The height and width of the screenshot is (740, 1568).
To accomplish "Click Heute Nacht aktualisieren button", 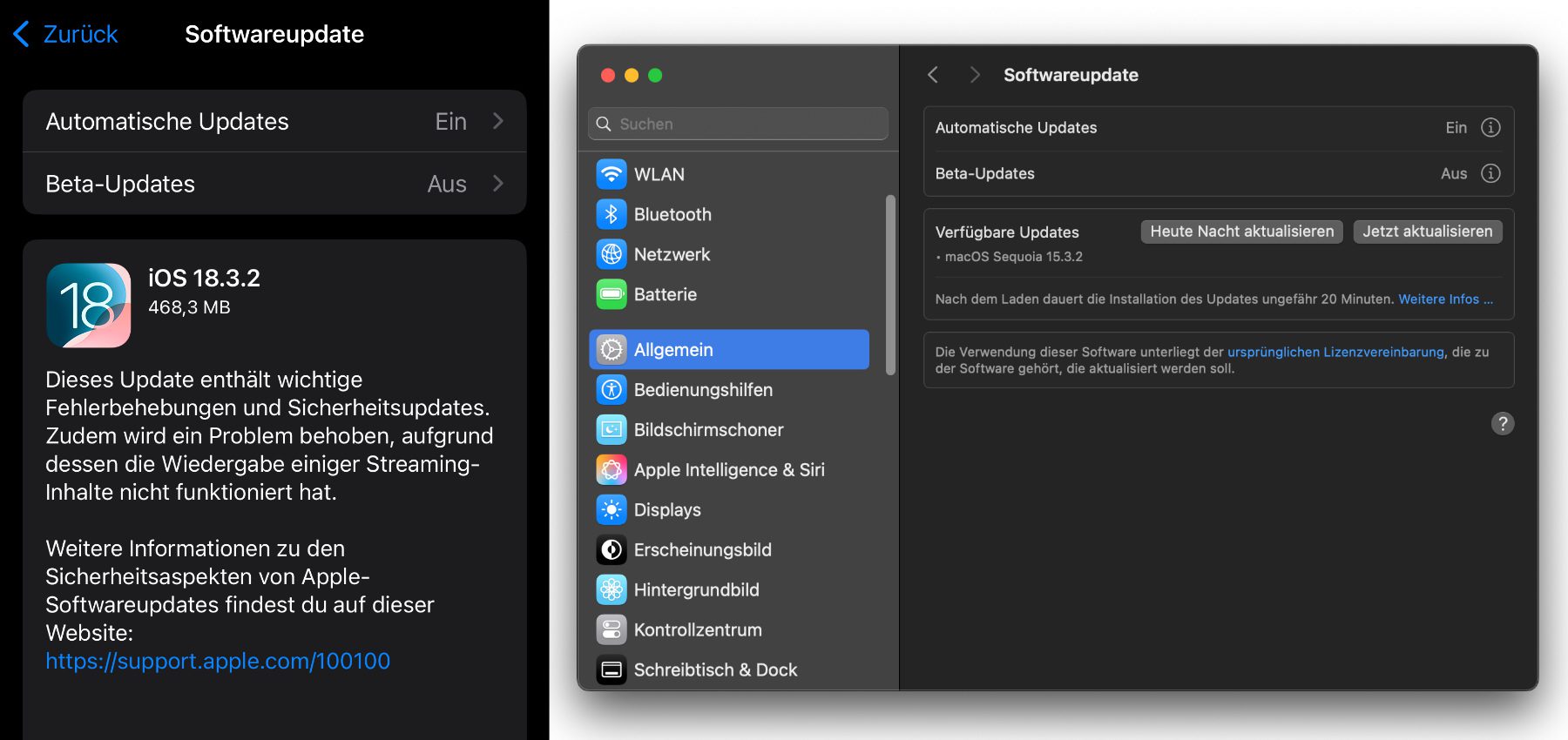I will (x=1241, y=232).
